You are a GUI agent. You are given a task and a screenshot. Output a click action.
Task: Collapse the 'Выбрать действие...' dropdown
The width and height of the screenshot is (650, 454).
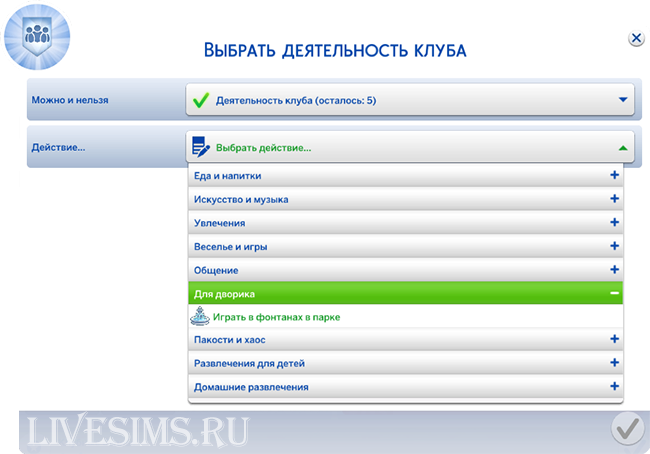pos(410,147)
